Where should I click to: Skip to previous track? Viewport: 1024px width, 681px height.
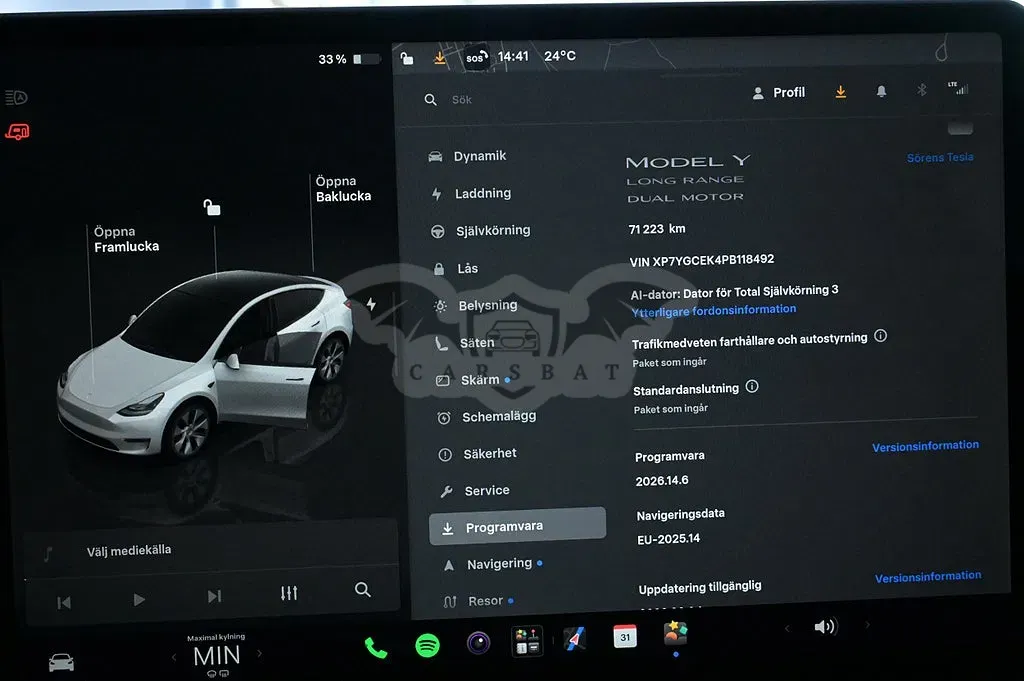[x=64, y=602]
